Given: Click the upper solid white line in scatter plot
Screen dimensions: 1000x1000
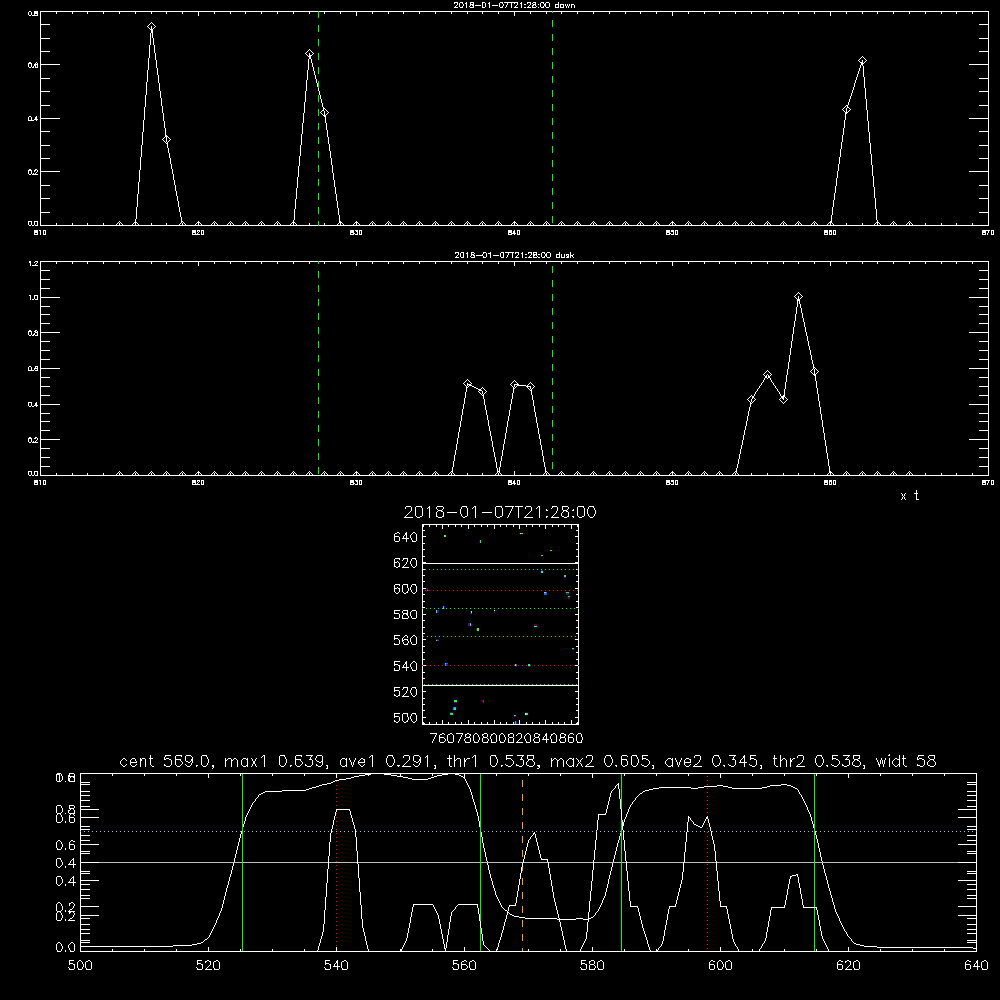Looking at the screenshot, I should (x=500, y=563).
